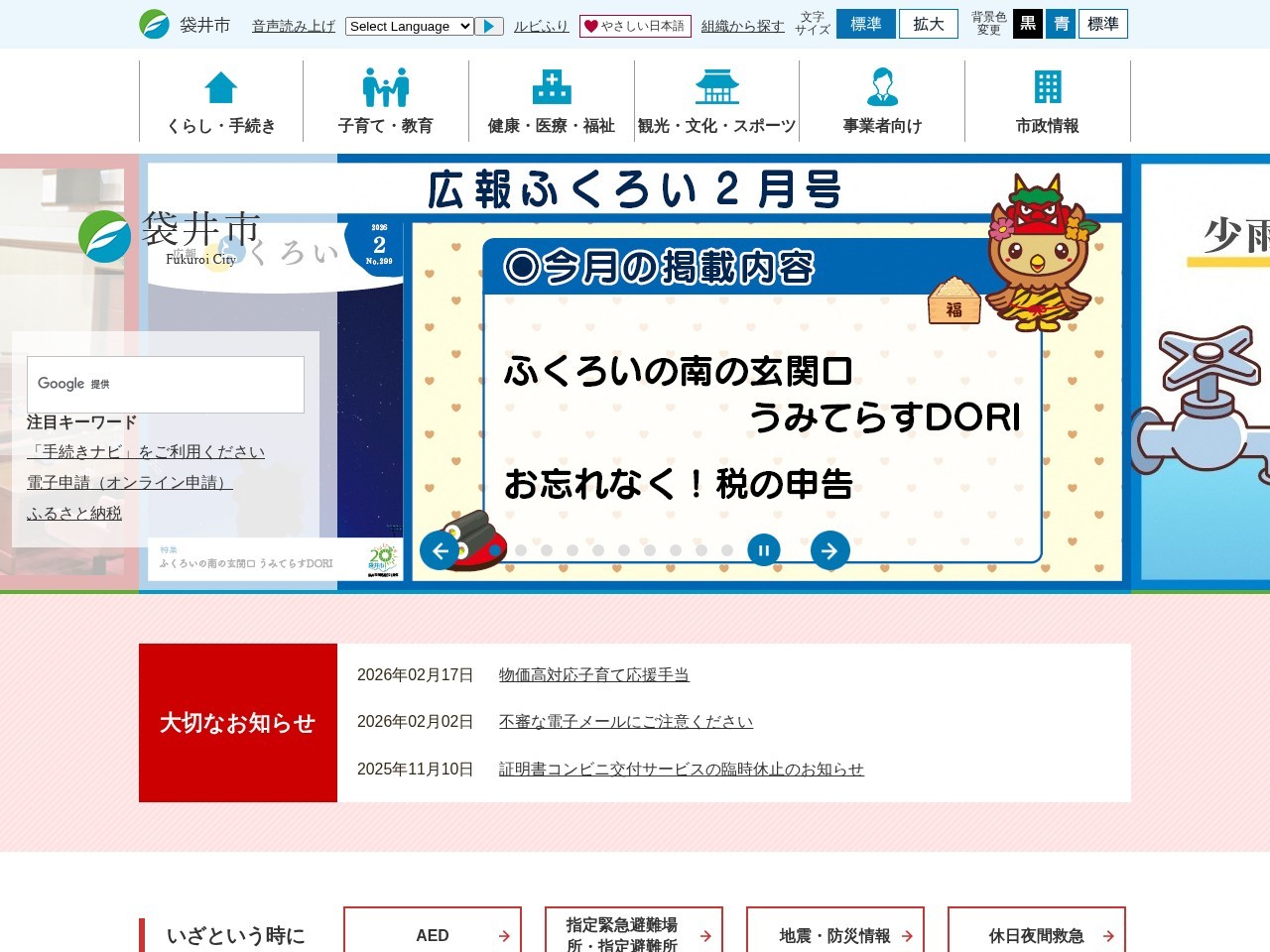
Task: Open 健康・医療・福祉 via its hospital icon
Action: tap(551, 87)
